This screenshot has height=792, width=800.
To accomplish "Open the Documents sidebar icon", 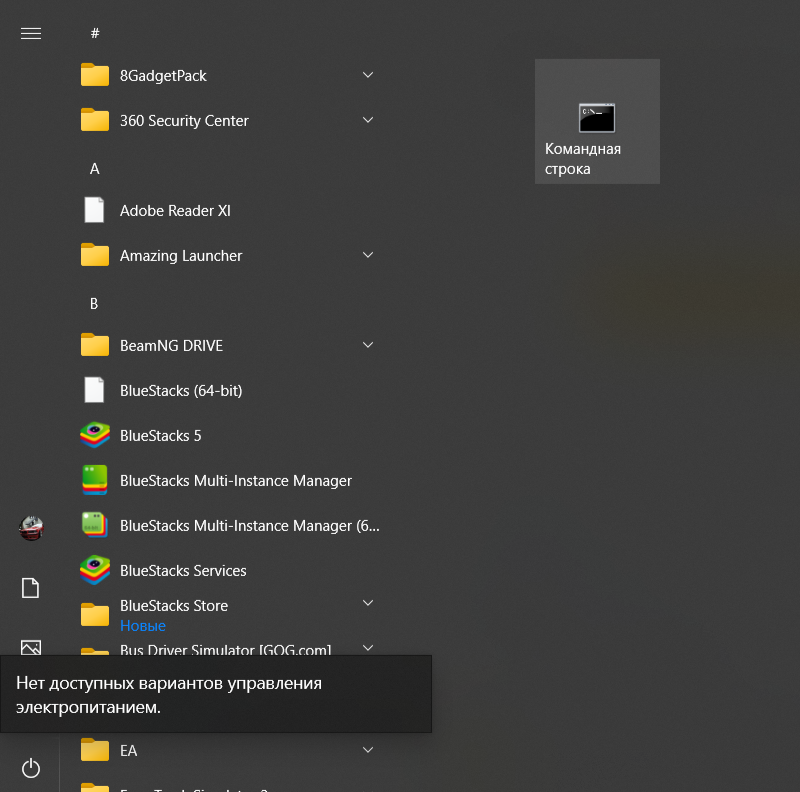I will point(30,588).
